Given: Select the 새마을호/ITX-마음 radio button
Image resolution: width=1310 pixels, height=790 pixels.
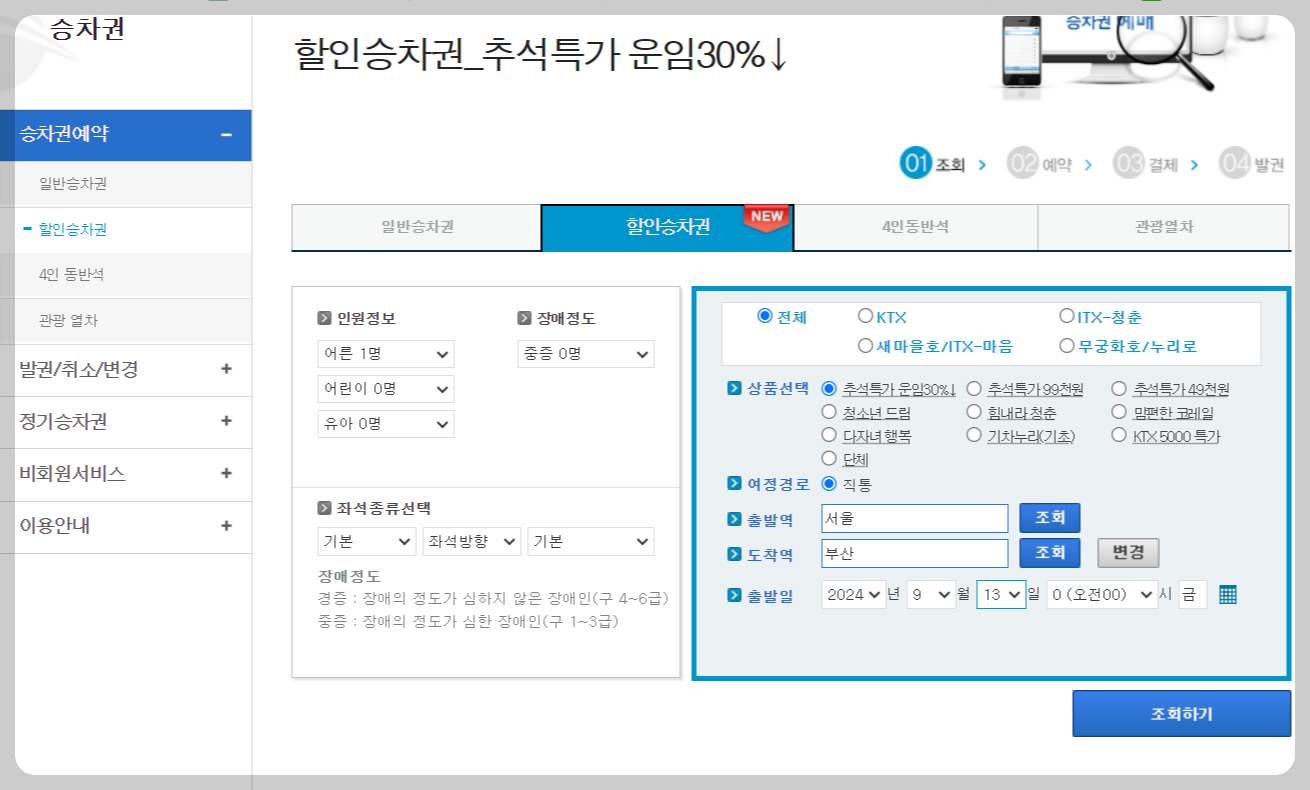Looking at the screenshot, I should (865, 346).
